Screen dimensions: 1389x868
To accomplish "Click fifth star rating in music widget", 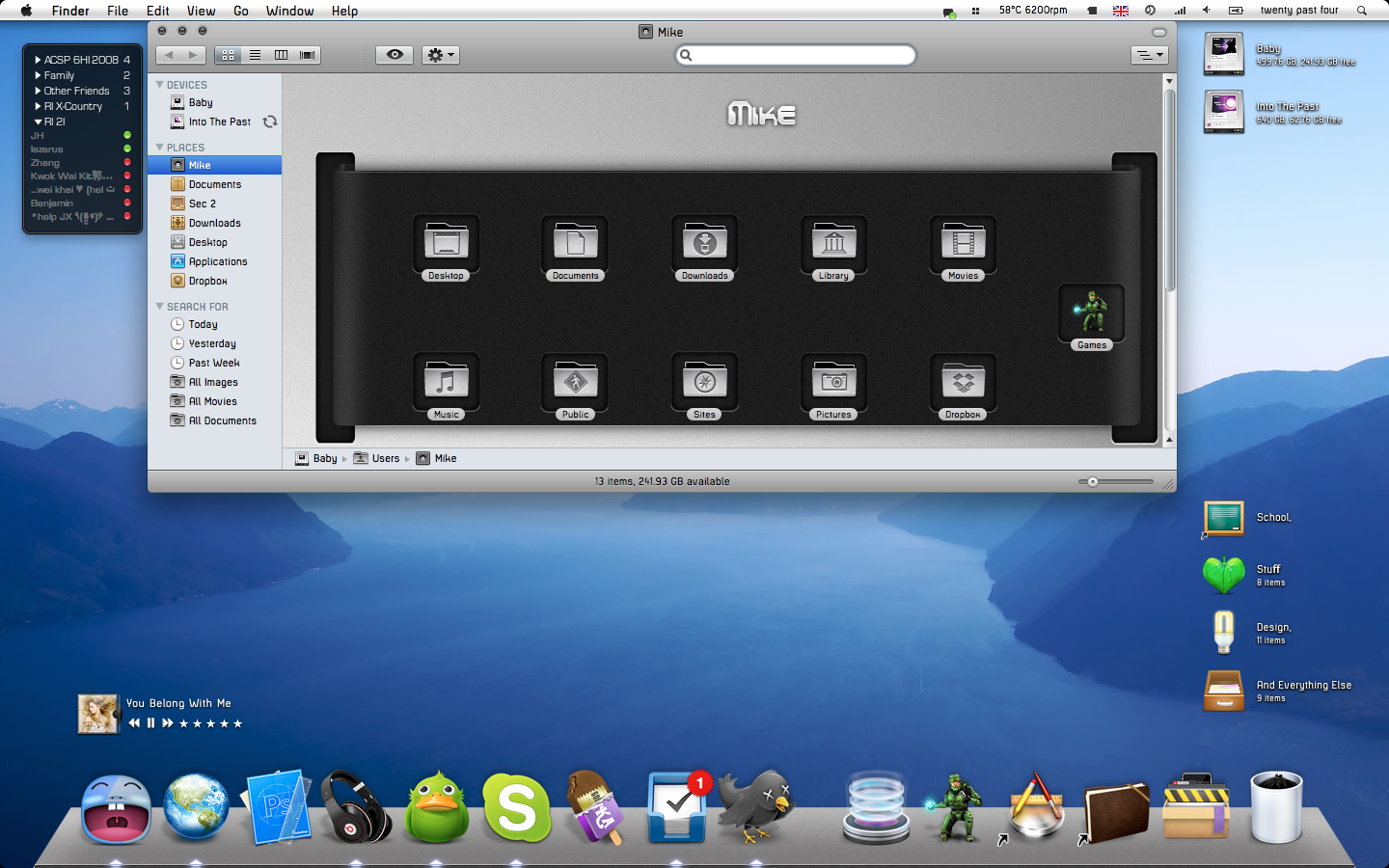I will tap(237, 723).
